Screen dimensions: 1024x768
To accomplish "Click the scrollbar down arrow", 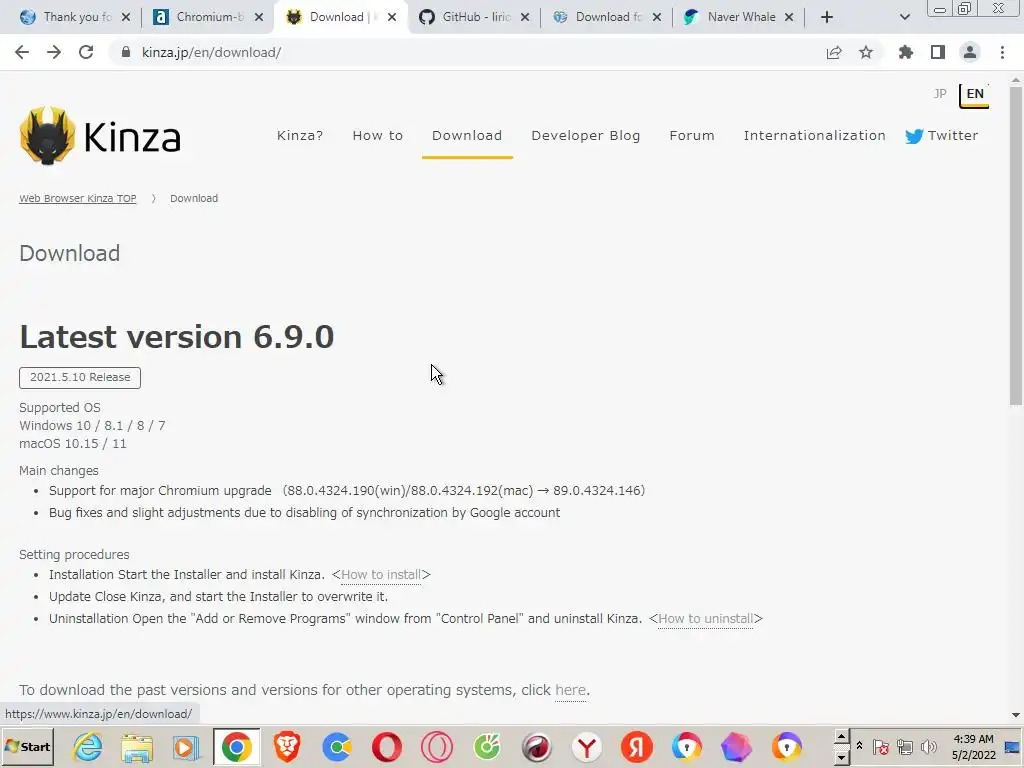I will [x=1016, y=715].
